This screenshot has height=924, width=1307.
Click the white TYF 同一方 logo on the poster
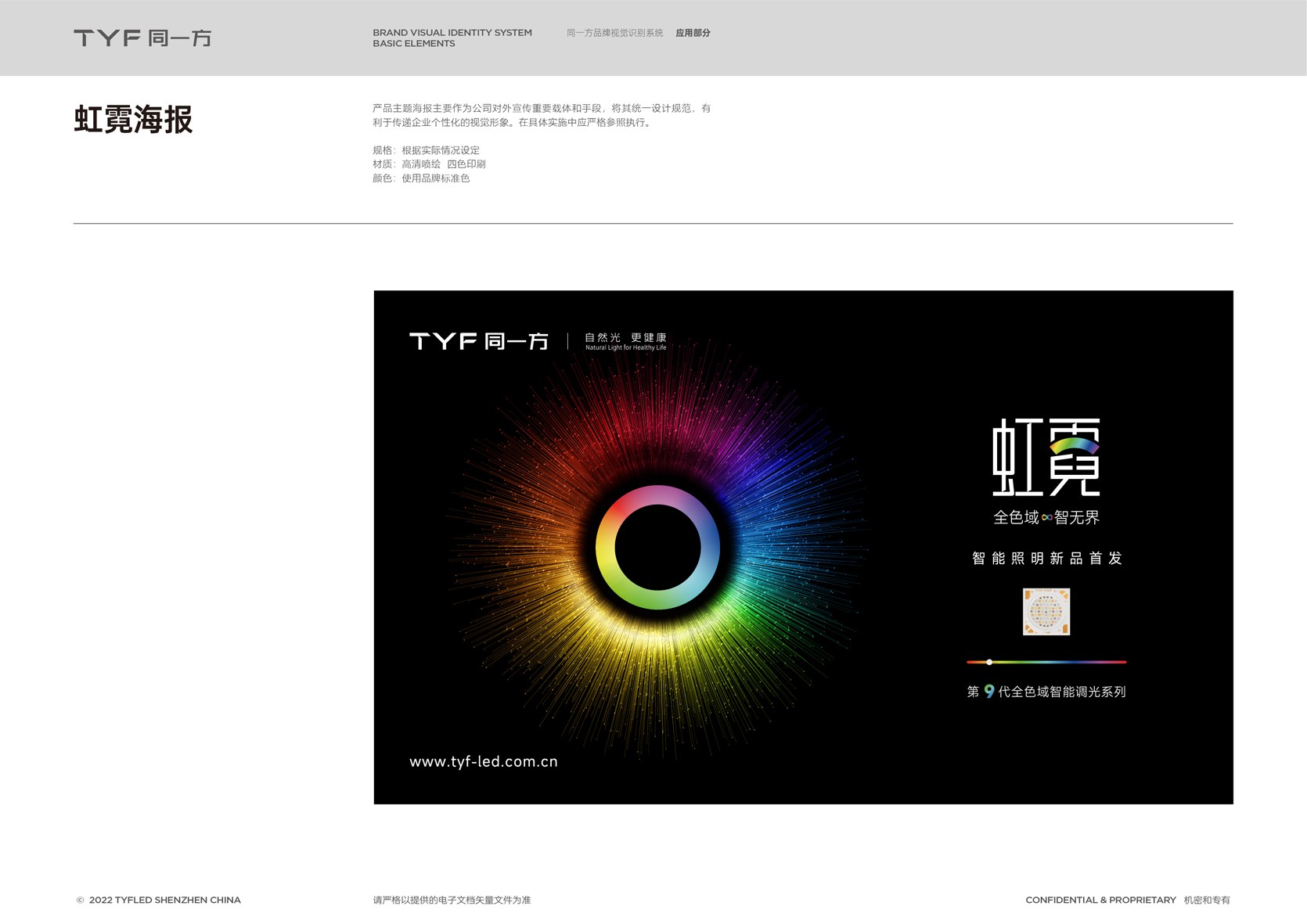click(478, 341)
